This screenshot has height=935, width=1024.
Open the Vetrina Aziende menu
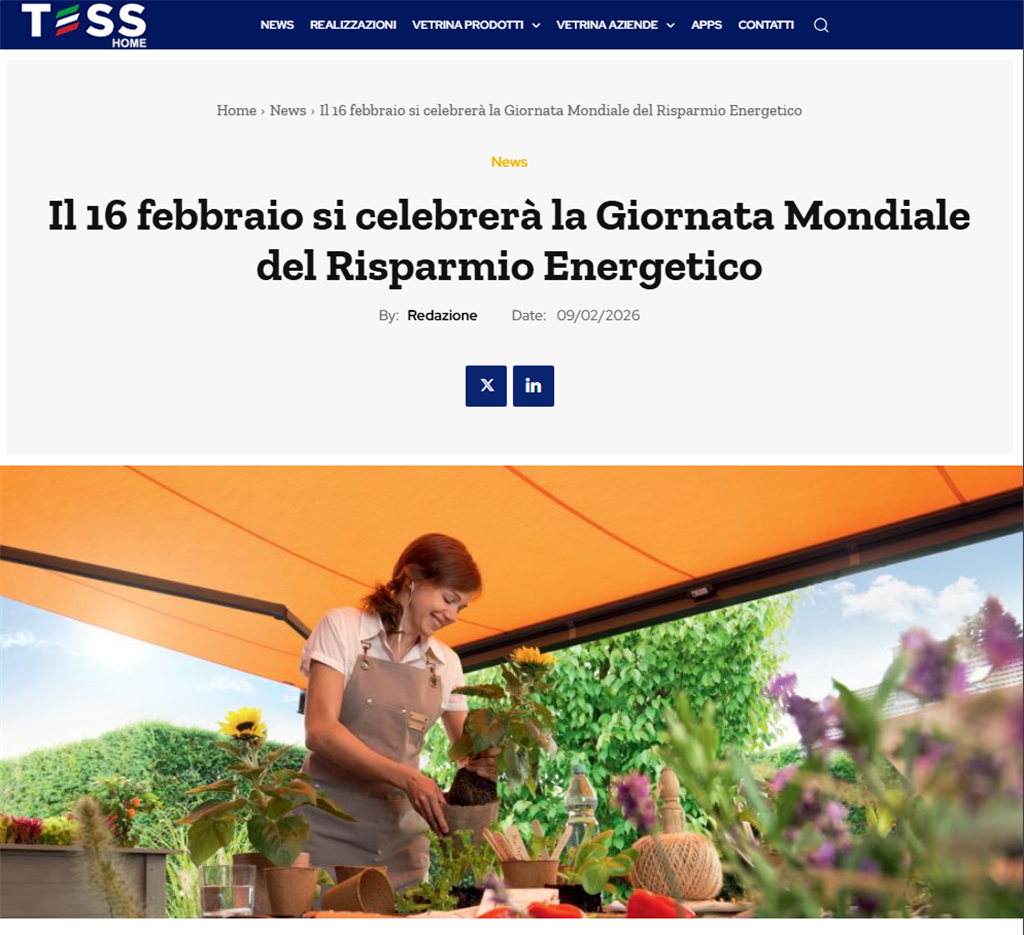coord(607,25)
